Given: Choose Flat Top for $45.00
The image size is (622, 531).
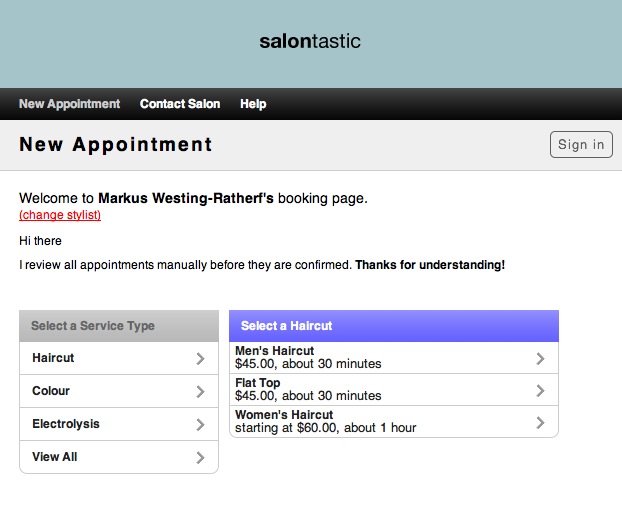Looking at the screenshot, I should tap(394, 389).
